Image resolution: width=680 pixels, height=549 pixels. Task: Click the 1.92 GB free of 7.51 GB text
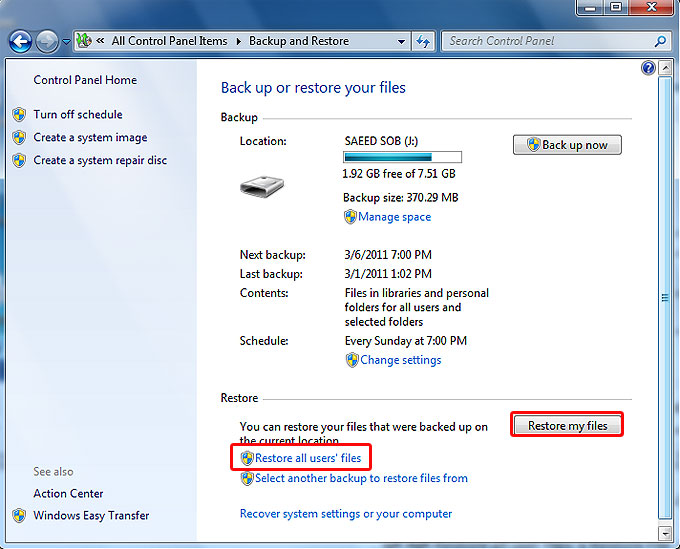pos(399,174)
